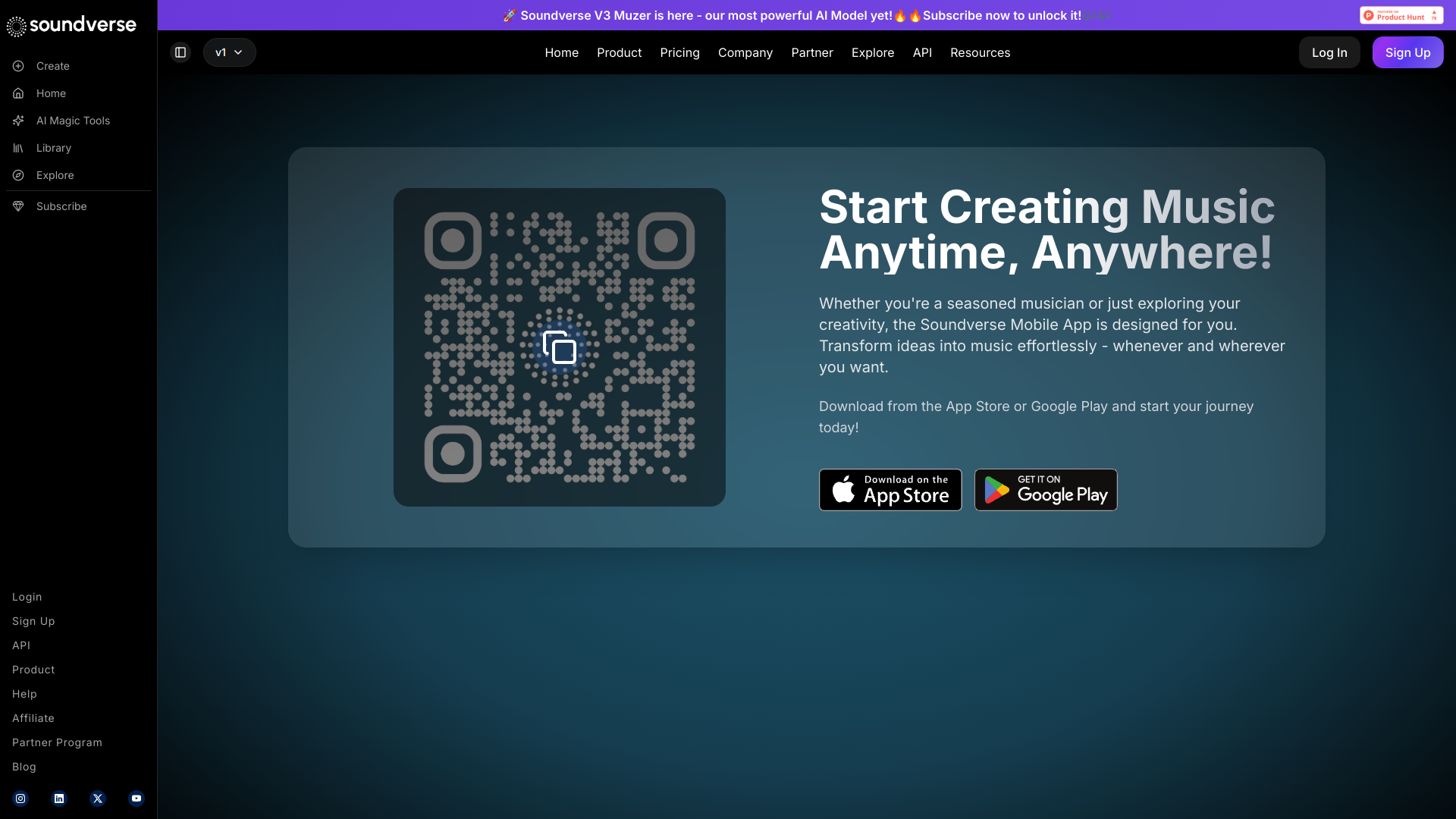This screenshot has width=1456, height=819.
Task: Open Soundverse Instagram page
Action: coord(20,799)
